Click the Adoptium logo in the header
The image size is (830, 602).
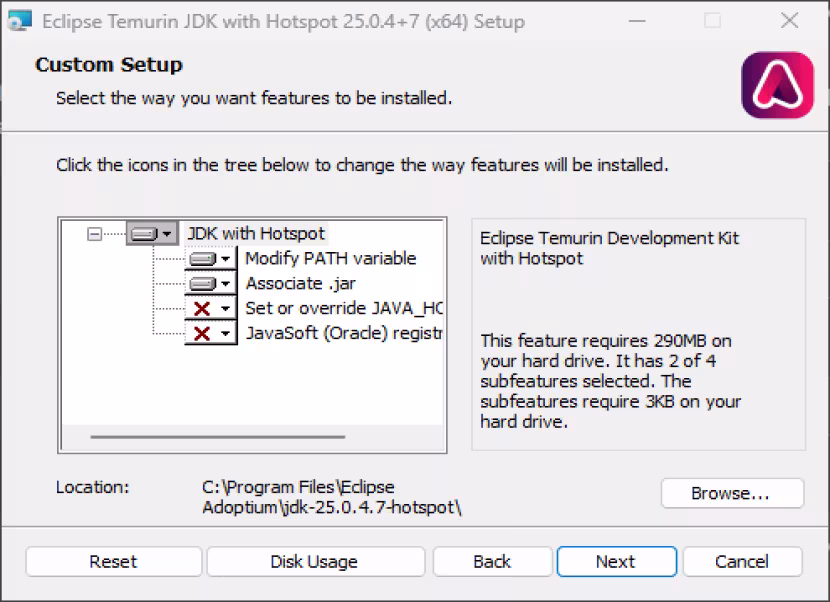tap(778, 85)
